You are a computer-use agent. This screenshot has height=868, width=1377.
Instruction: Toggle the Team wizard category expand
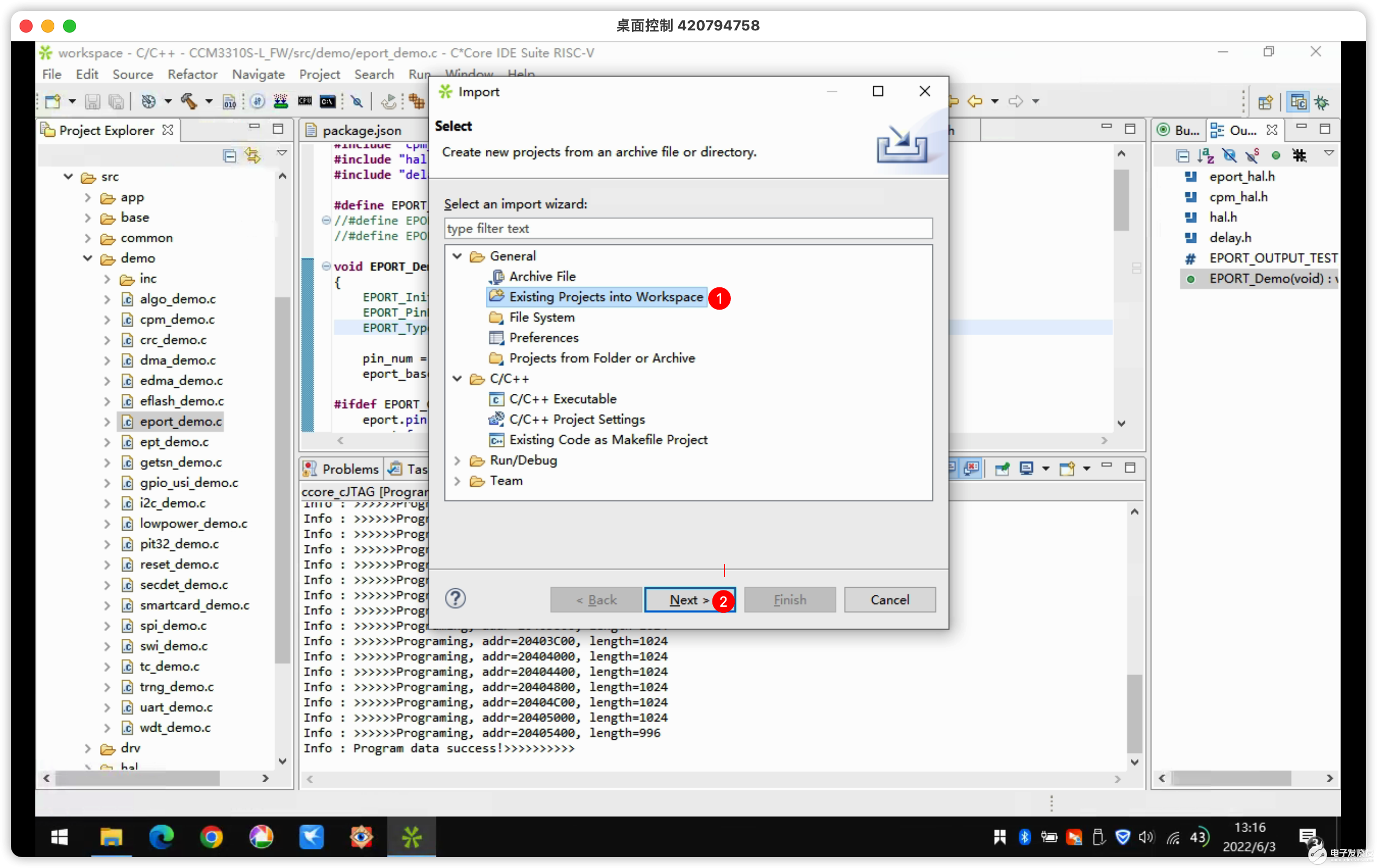tap(457, 480)
